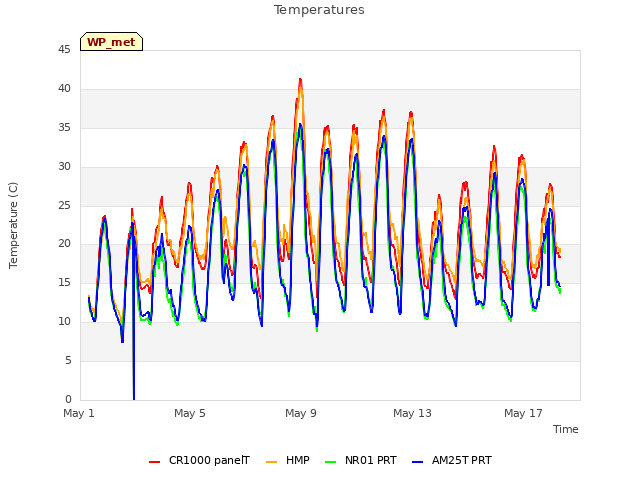Click the 25 y-axis tick label
Viewport: 640px width, 480px height.
point(64,205)
